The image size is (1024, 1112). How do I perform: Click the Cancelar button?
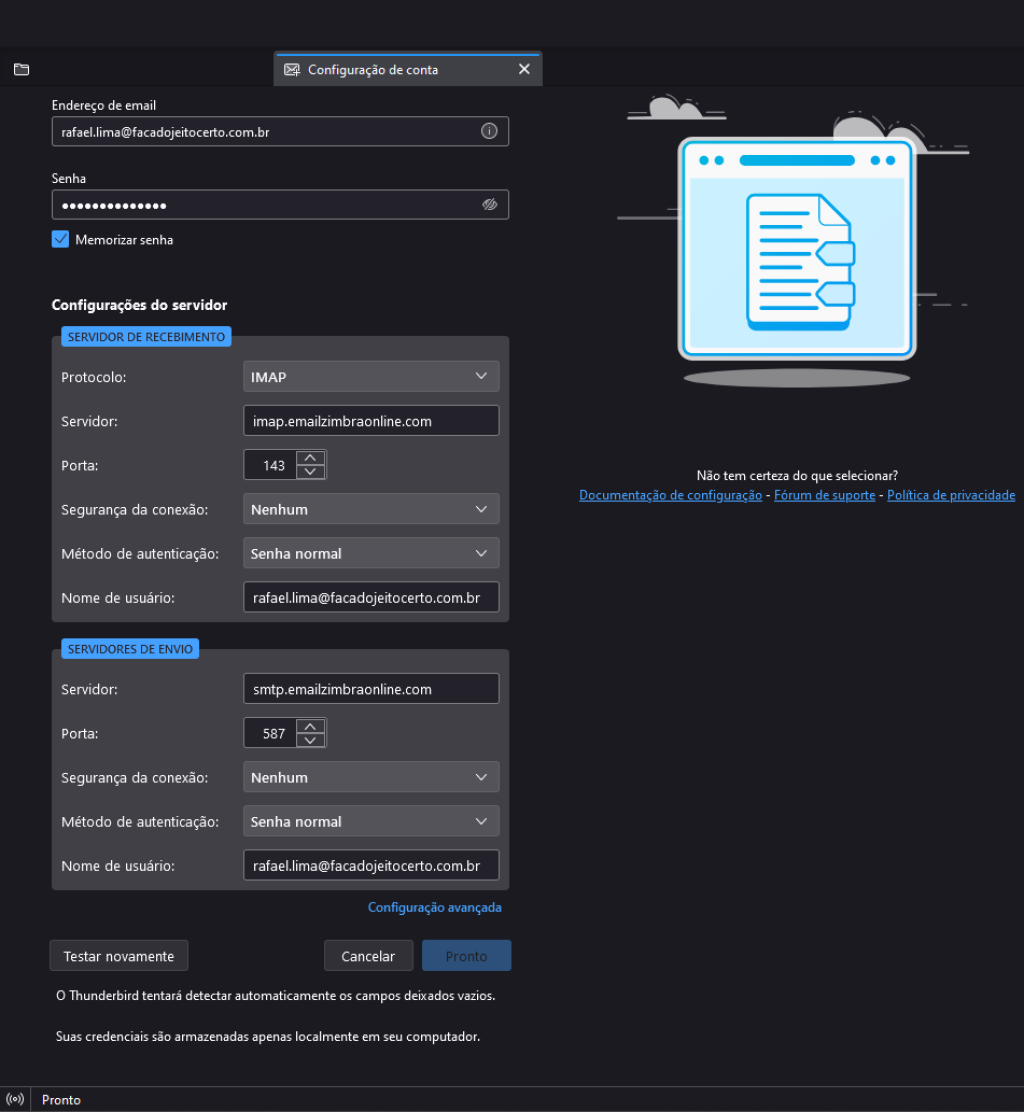point(368,956)
